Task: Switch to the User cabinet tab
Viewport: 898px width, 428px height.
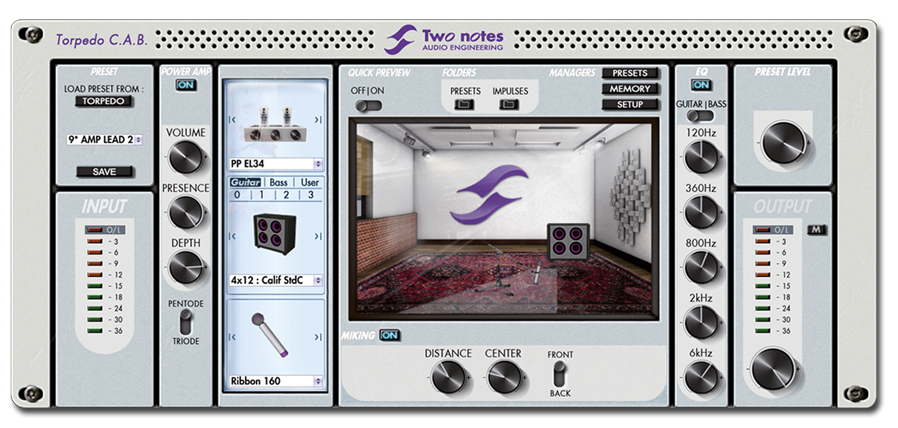Action: 310,182
